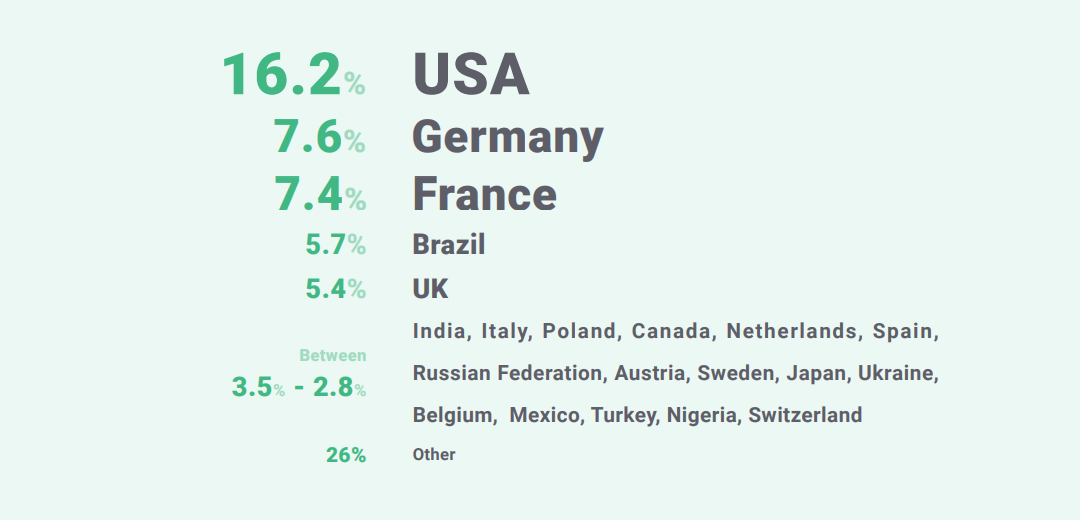The height and width of the screenshot is (520, 1080).
Task: Click the 7.6% figure
Action: [320, 138]
